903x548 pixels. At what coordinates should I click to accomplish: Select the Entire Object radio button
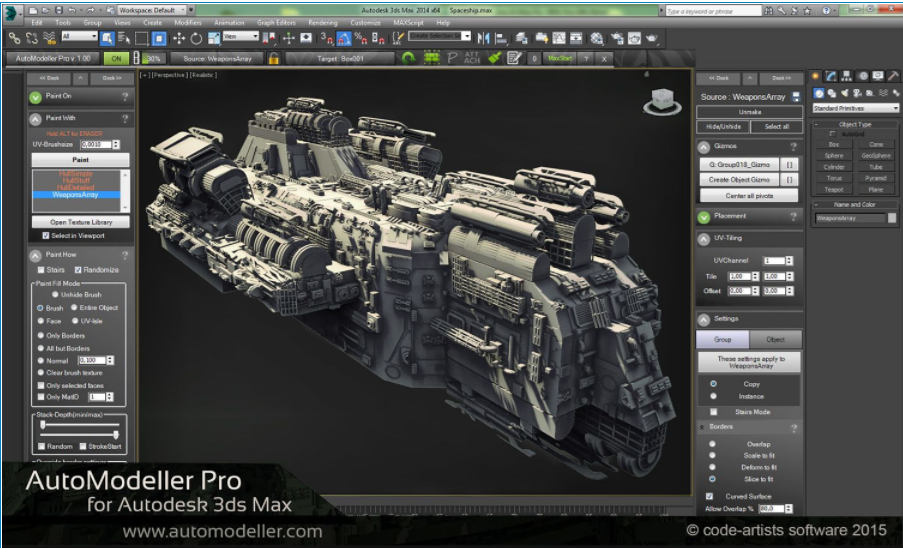point(75,307)
